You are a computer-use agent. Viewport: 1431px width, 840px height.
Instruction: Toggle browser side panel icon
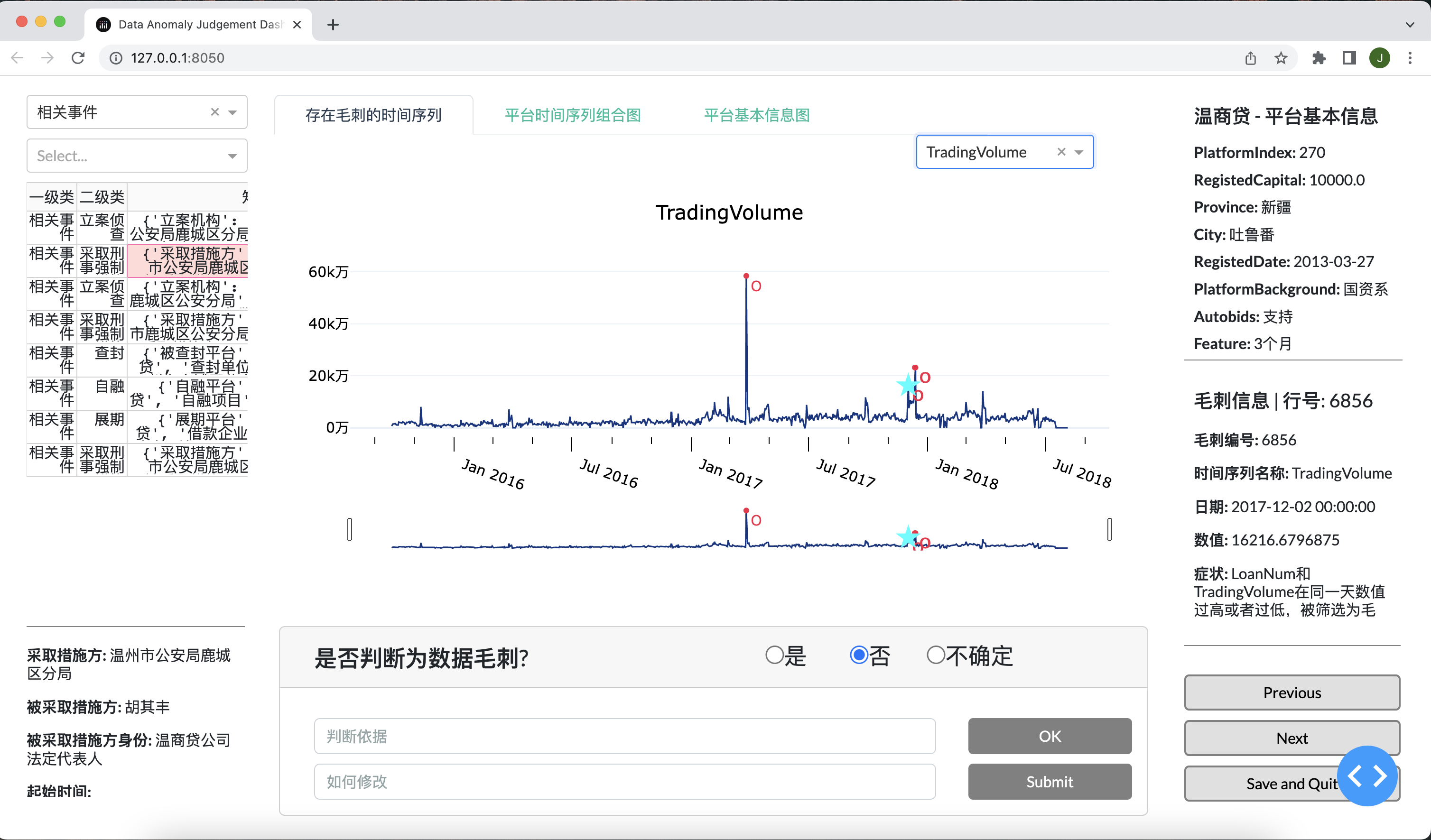pyautogui.click(x=1349, y=58)
